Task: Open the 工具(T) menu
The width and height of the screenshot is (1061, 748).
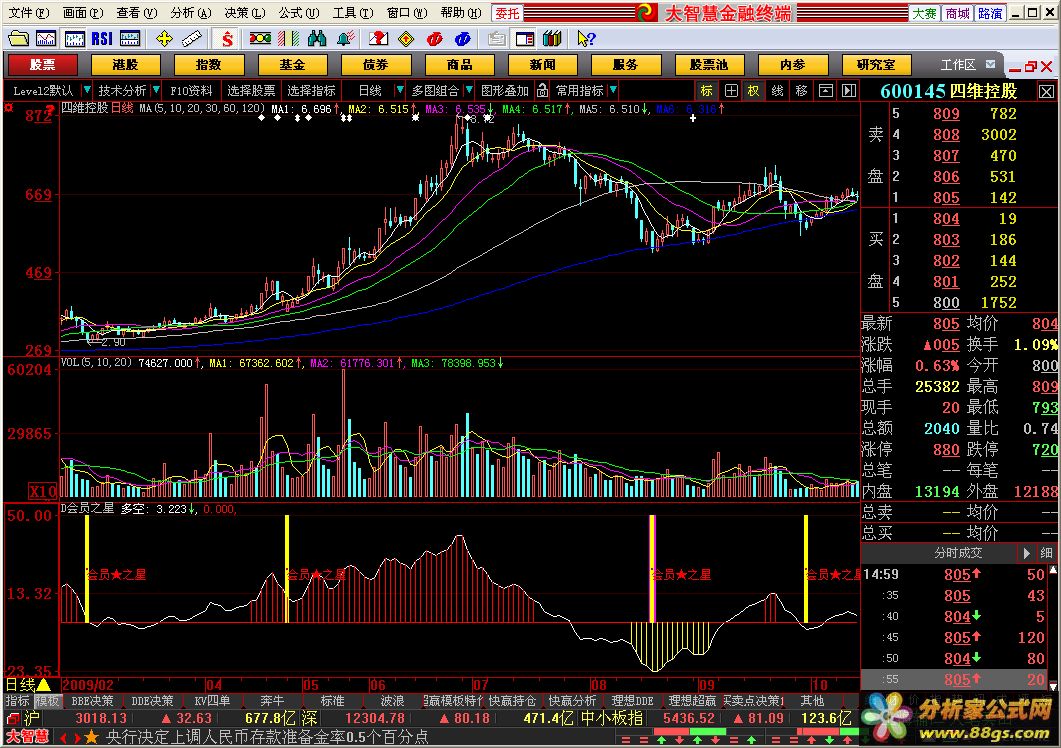Action: pyautogui.click(x=353, y=13)
